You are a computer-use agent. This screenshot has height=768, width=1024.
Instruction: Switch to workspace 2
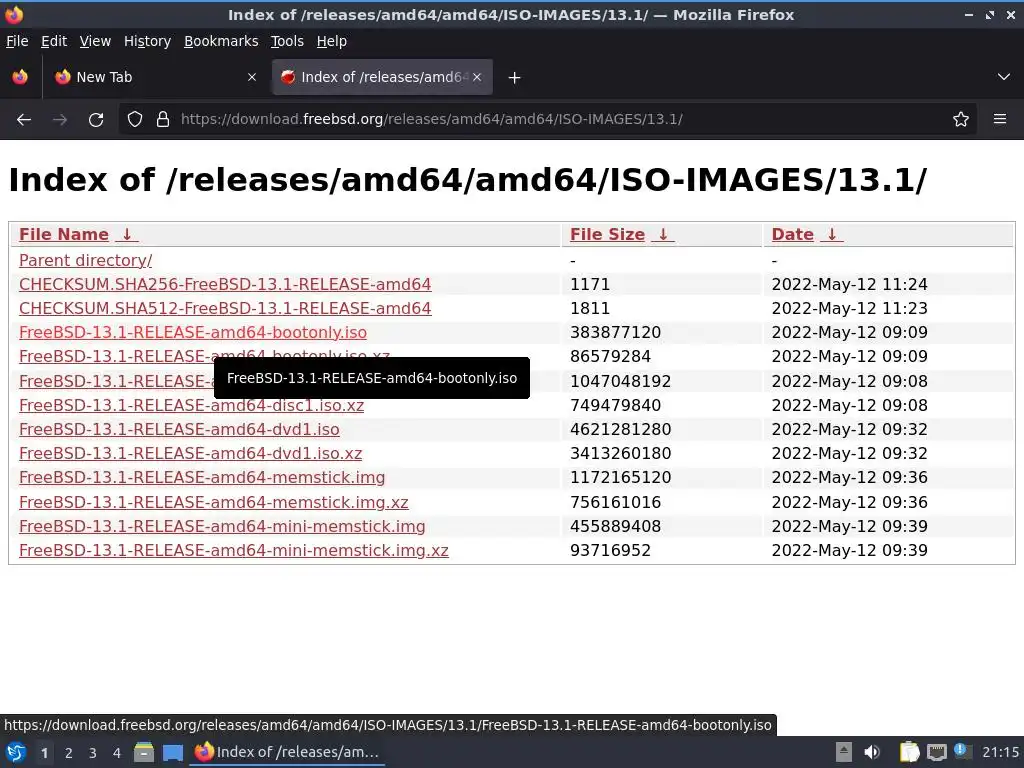pyautogui.click(x=69, y=753)
